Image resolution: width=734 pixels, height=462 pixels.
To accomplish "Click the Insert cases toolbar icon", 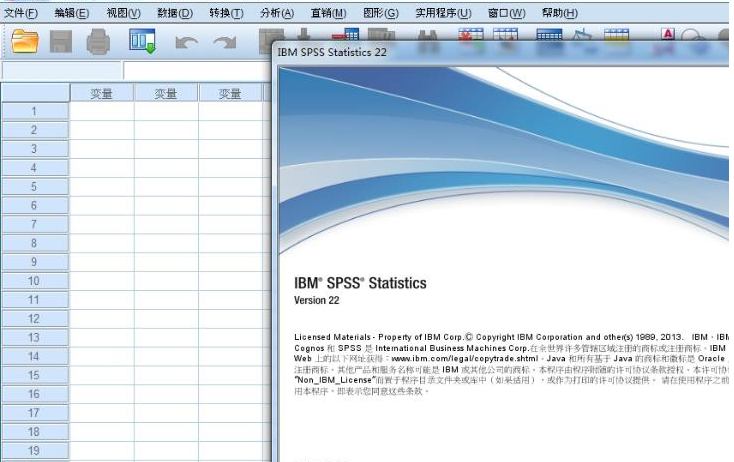I will [x=470, y=35].
